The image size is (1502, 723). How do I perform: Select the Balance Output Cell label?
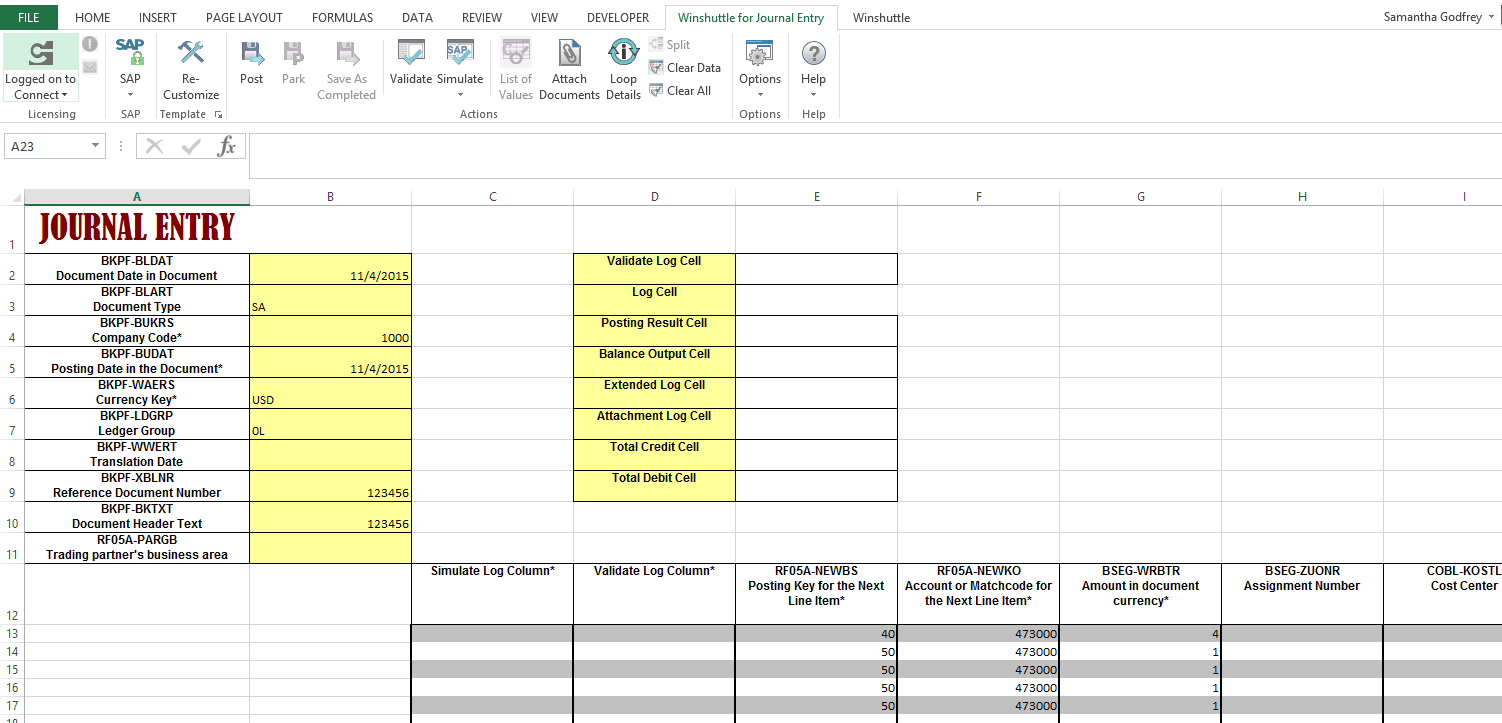coord(654,362)
